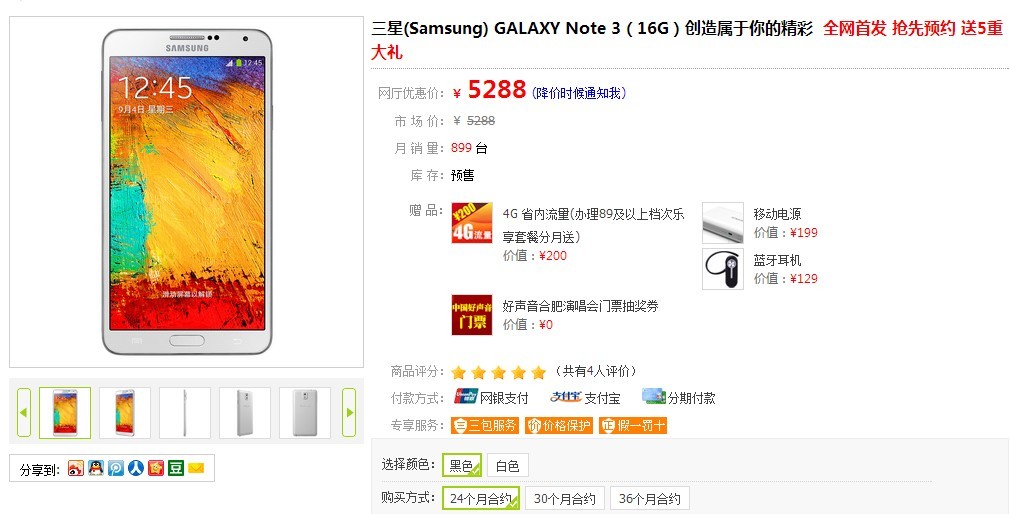Share via the QQ penguin icon

[96, 468]
